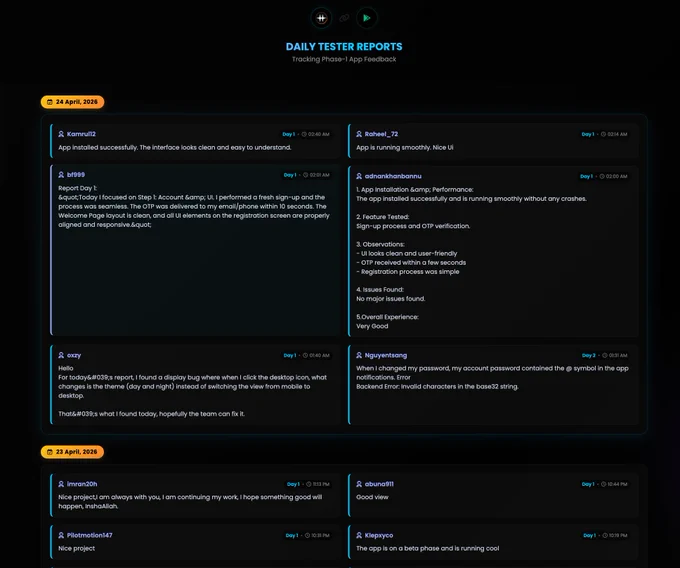
Task: Click the Day 1 label on adnankhanbannu's report
Action: 586,176
